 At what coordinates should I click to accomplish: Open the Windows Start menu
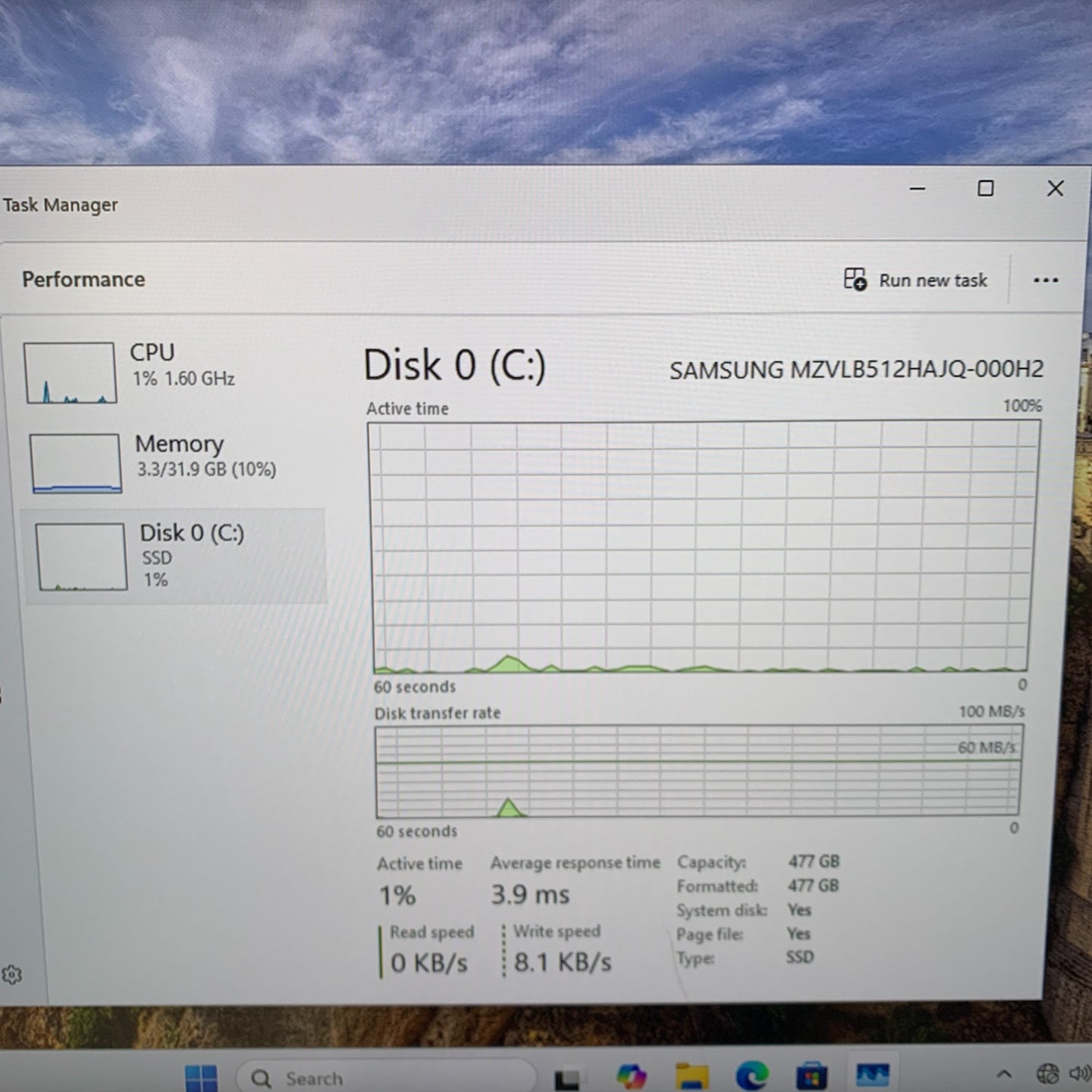click(x=201, y=1078)
